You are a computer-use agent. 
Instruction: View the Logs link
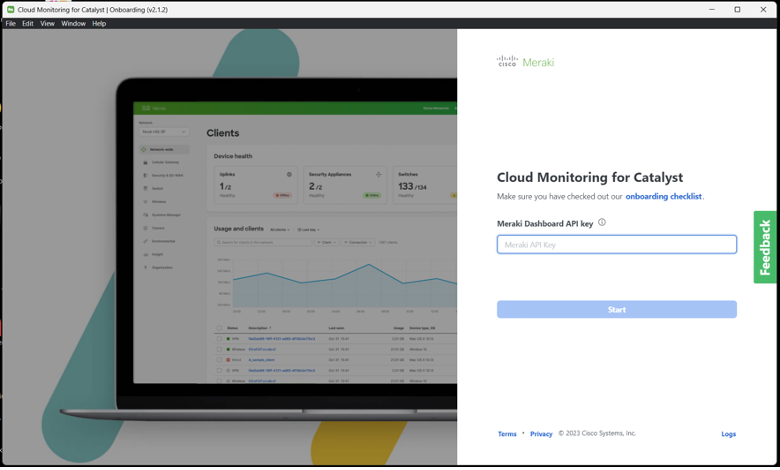[x=728, y=434]
